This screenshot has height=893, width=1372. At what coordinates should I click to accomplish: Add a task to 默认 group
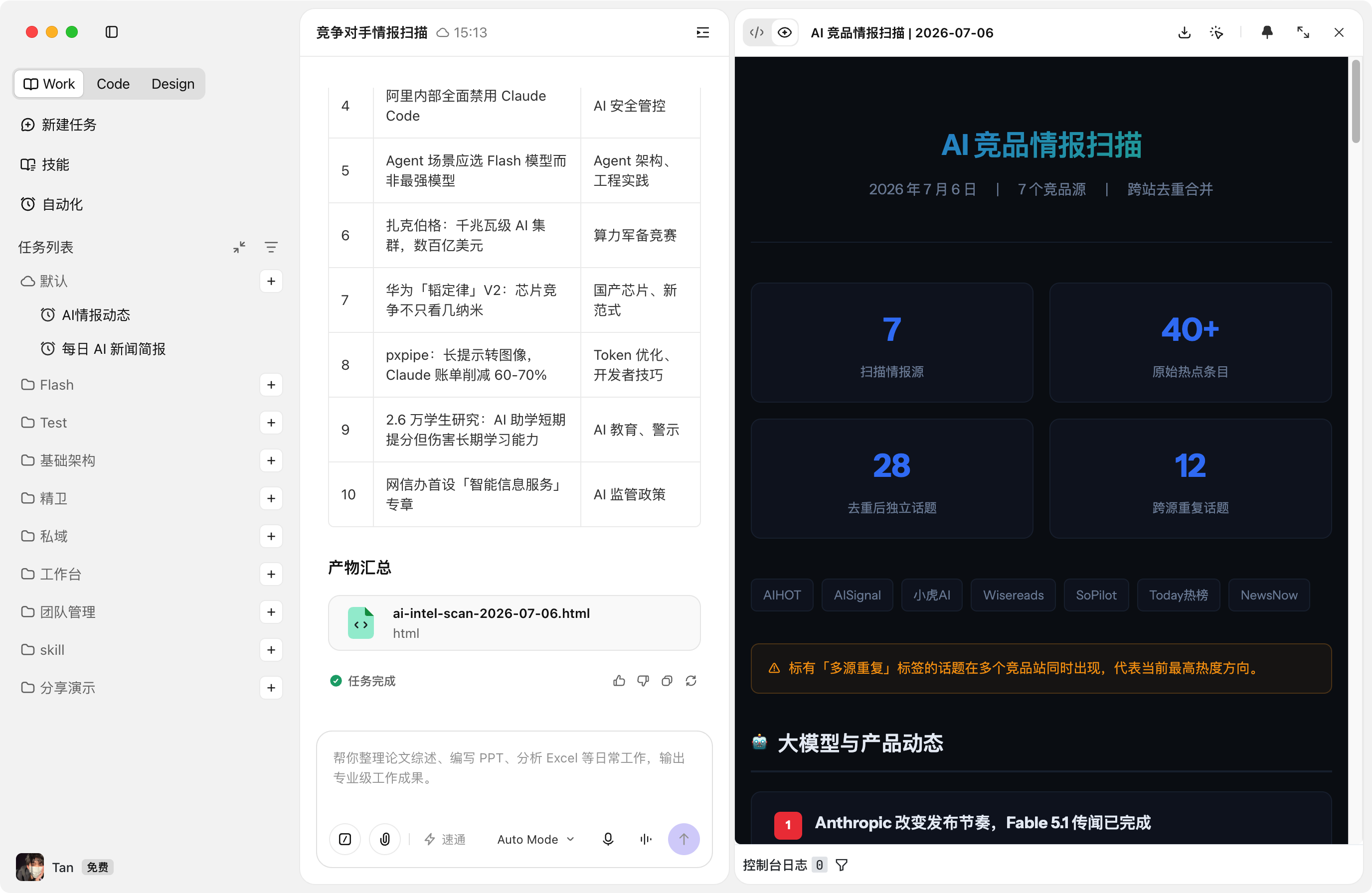point(271,281)
